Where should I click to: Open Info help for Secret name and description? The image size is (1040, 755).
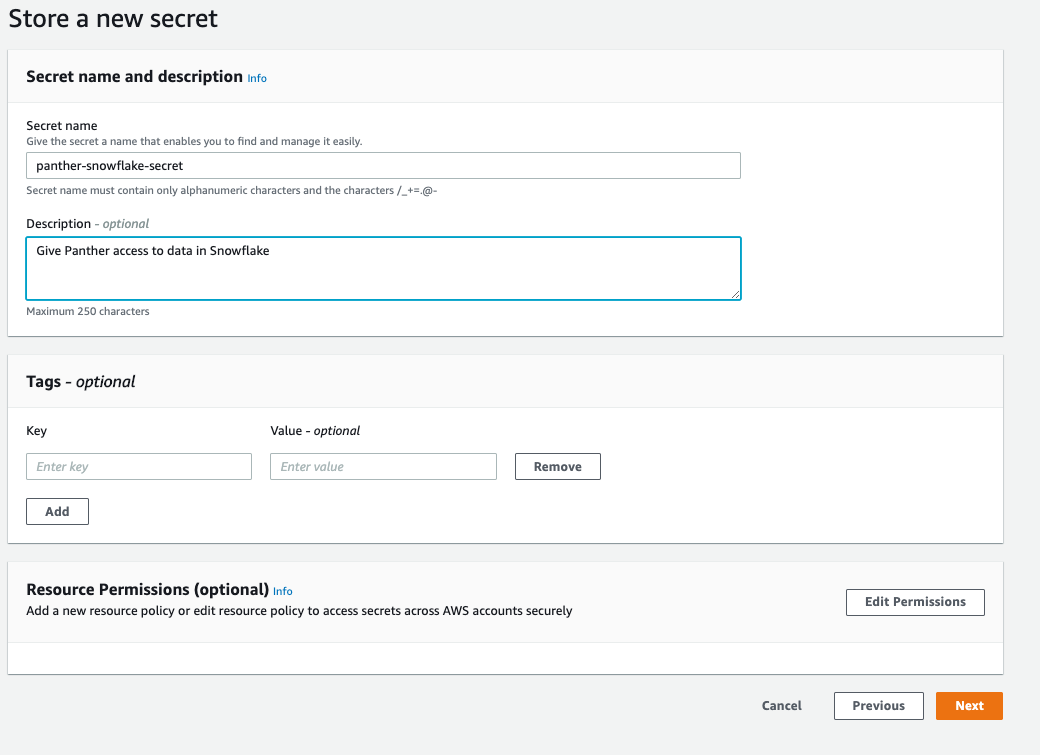pyautogui.click(x=257, y=78)
